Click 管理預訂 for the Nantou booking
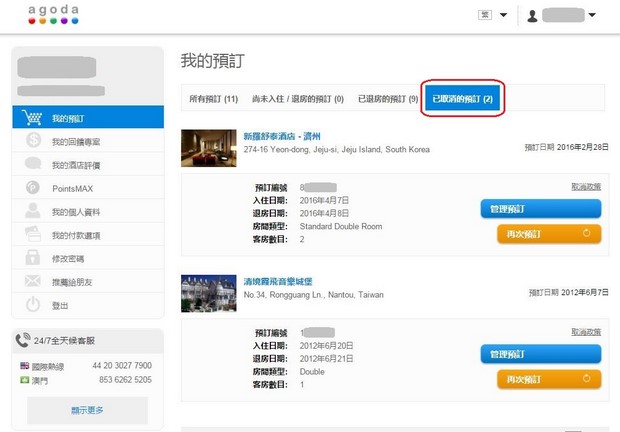620x432 pixels. [x=541, y=354]
